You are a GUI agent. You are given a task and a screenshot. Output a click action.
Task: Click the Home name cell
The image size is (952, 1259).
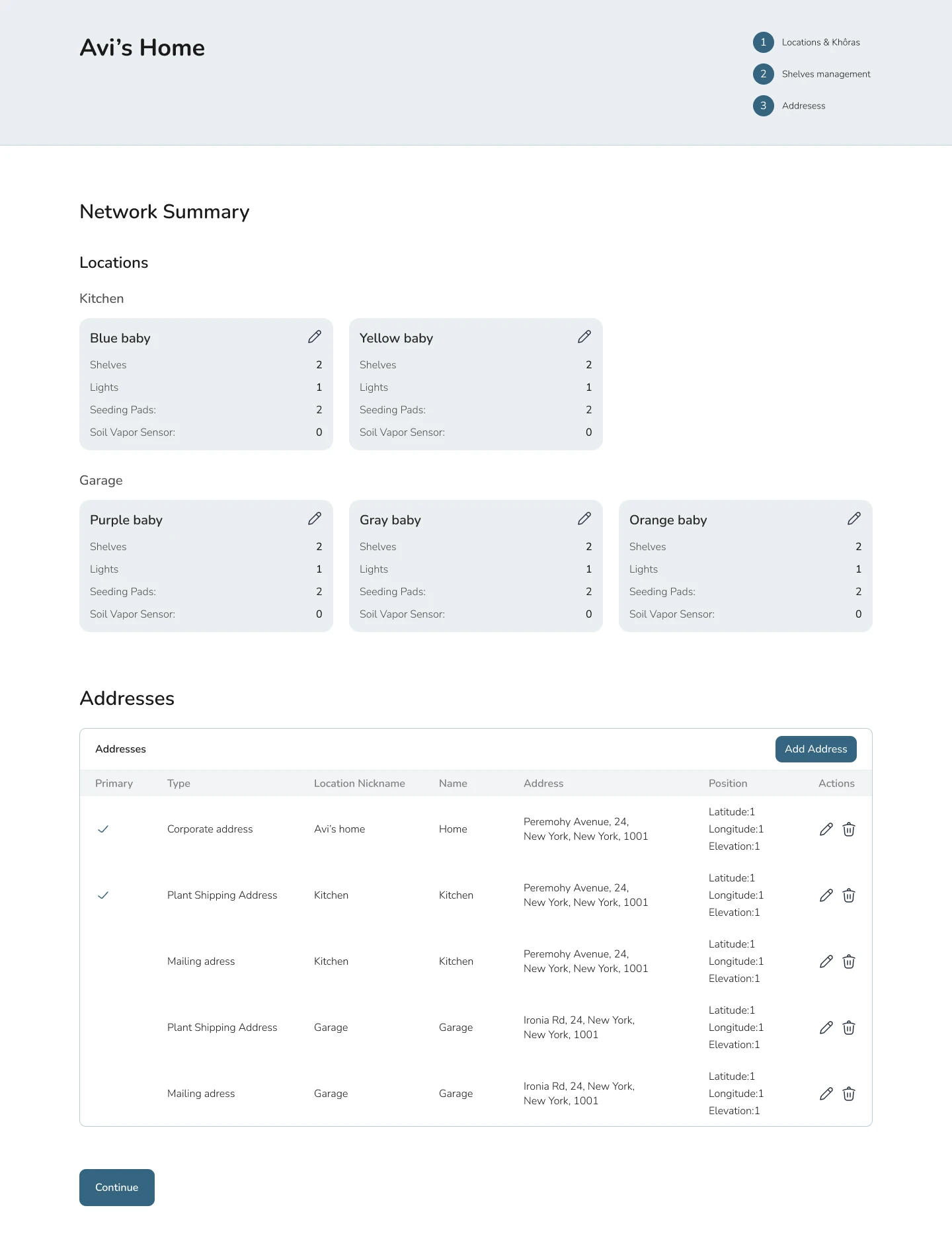pyautogui.click(x=453, y=829)
